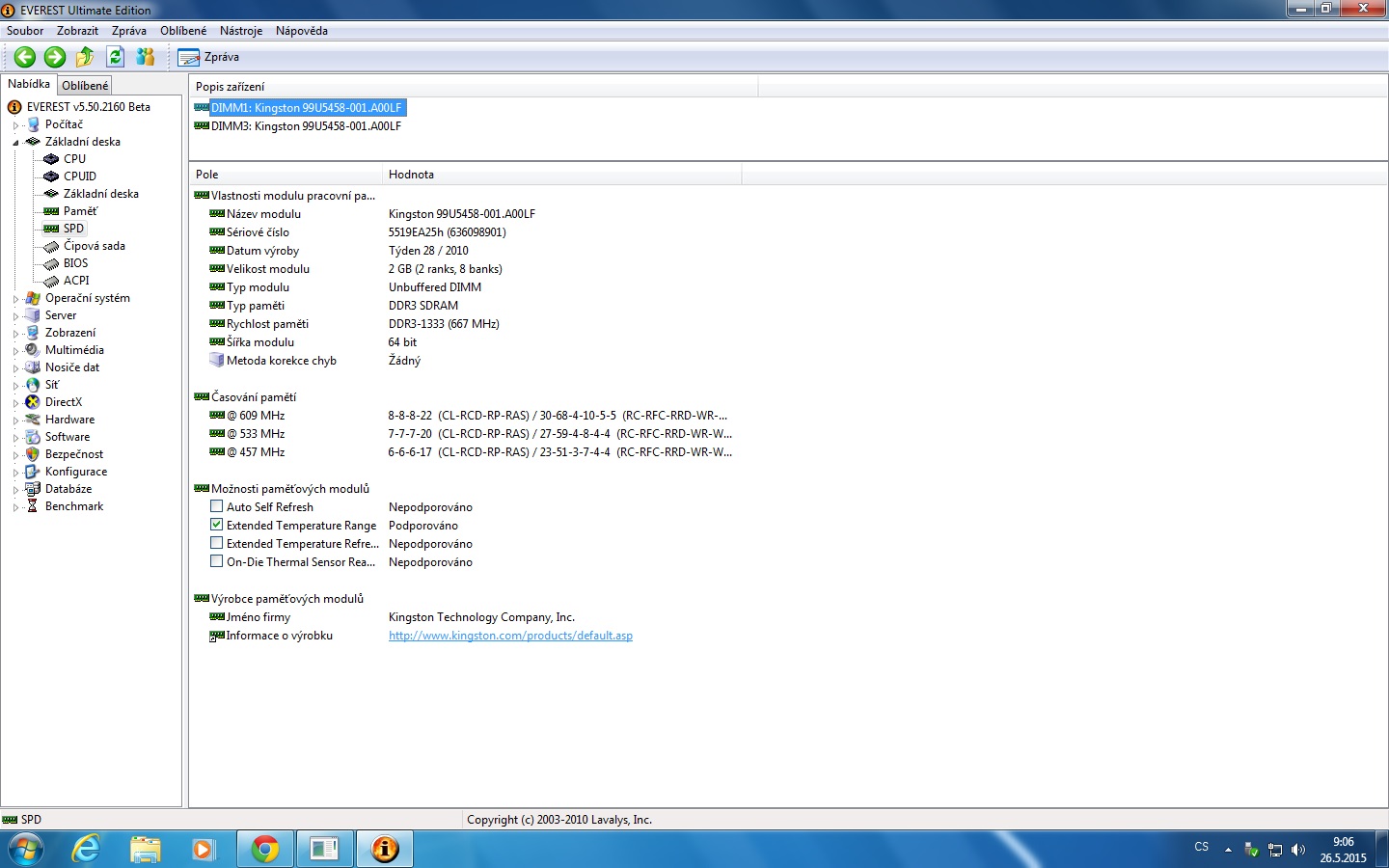Expand the Nosiče dat tree node
This screenshot has height=868, width=1389.
(x=15, y=367)
